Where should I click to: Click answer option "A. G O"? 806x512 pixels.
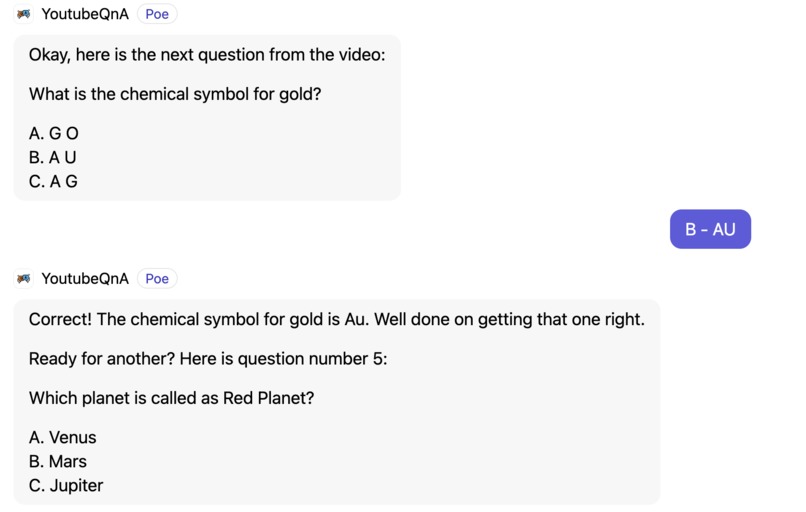pos(54,133)
